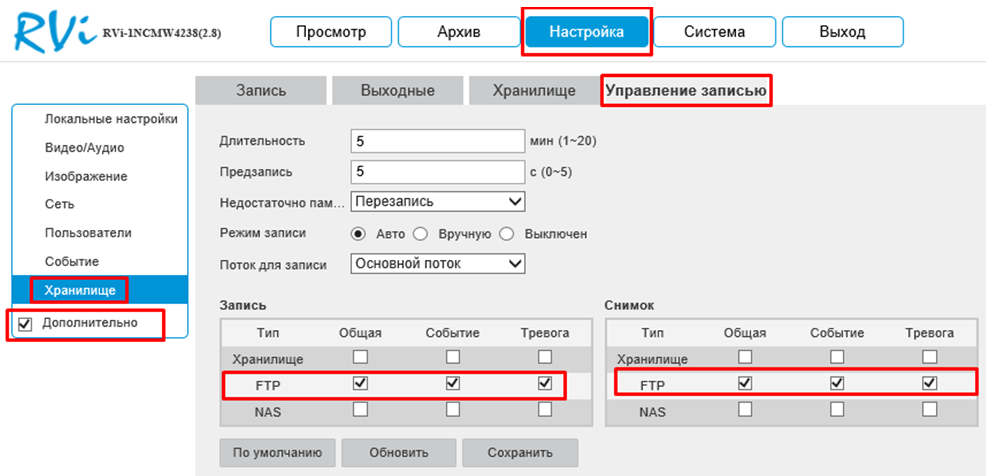Viewport: 986px width, 476px height.
Task: Switch to the Запись tab
Action: tap(261, 90)
